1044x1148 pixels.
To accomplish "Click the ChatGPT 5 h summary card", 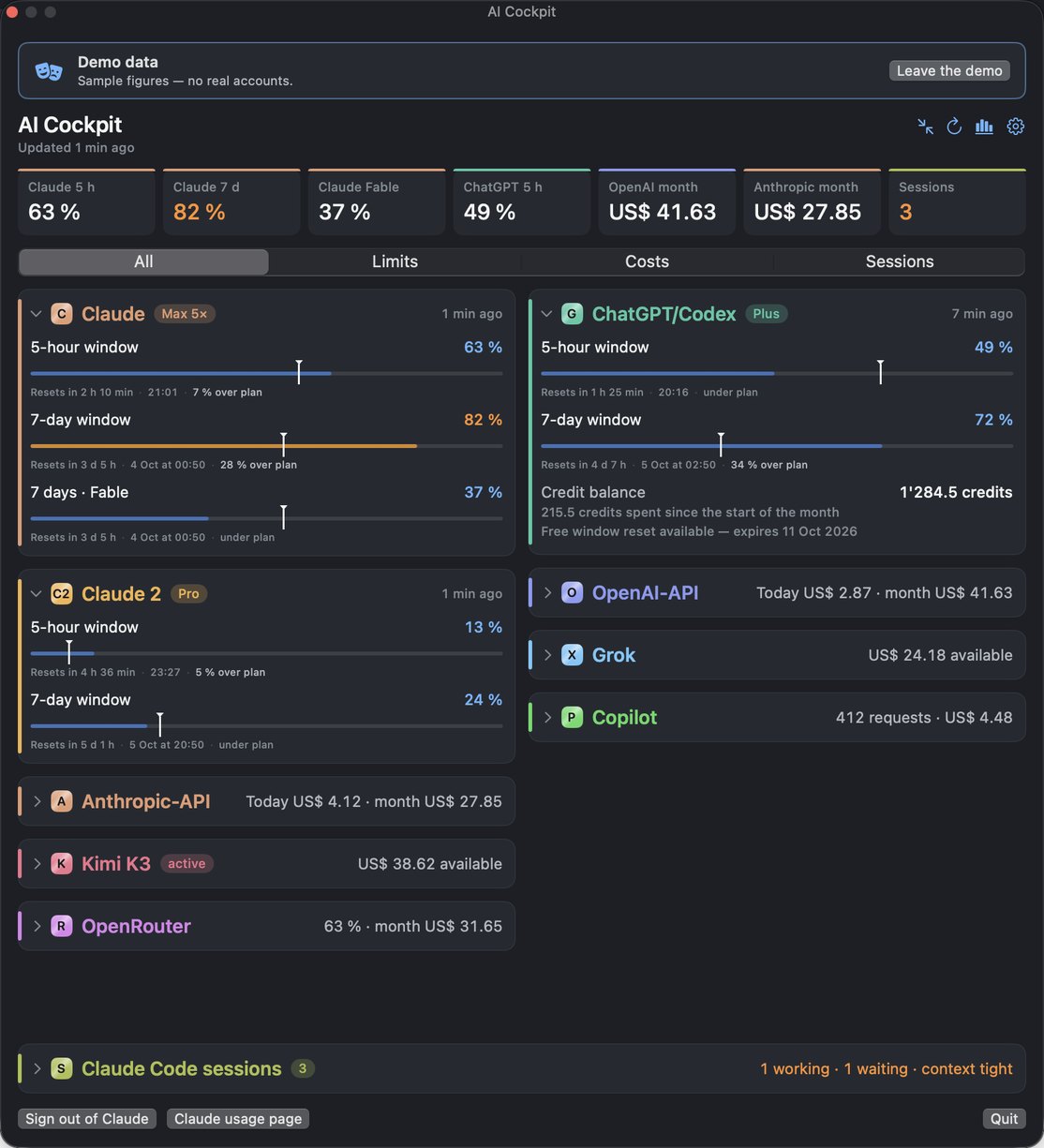I will [522, 201].
